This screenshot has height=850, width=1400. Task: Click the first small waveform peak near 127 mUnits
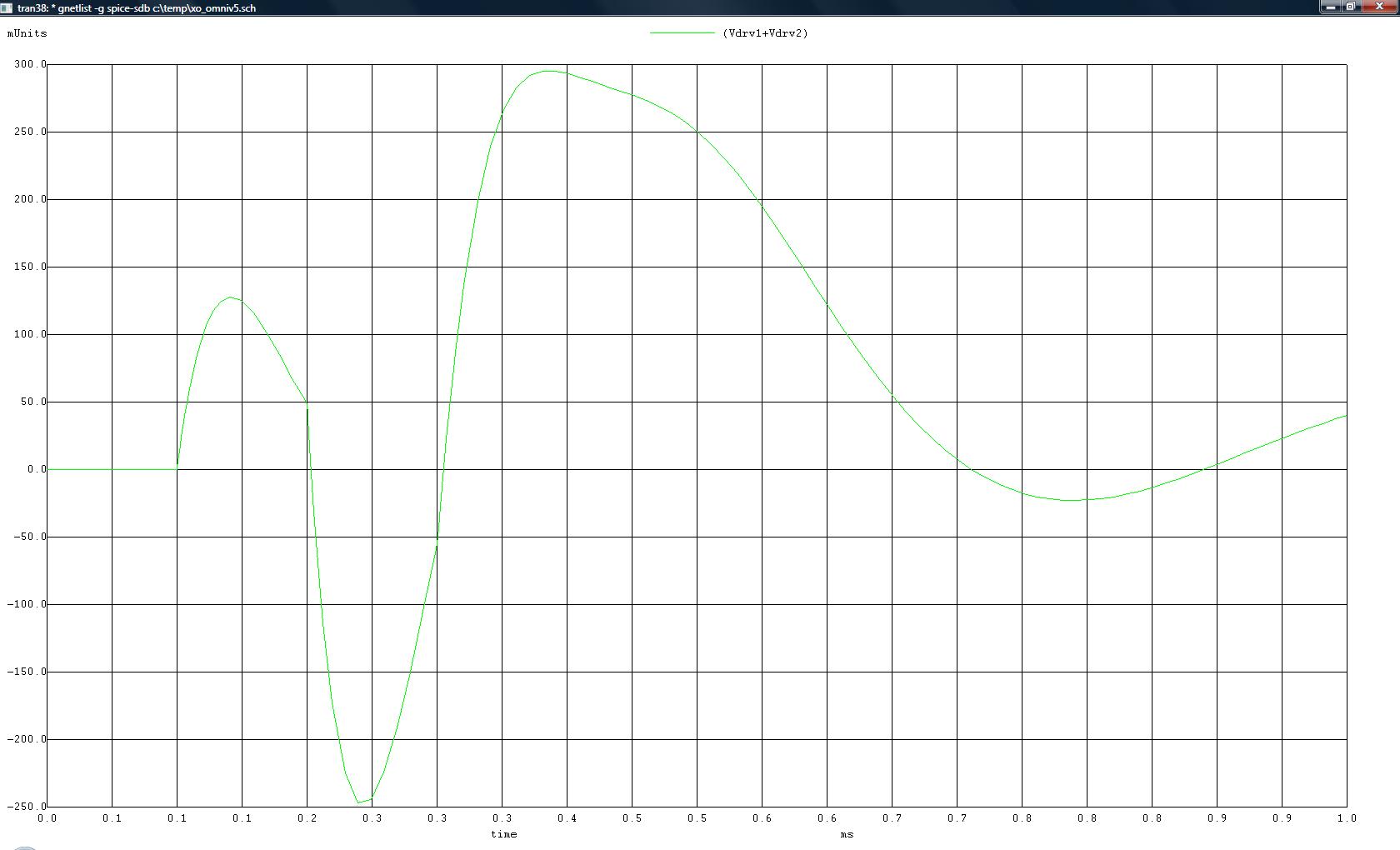click(230, 297)
